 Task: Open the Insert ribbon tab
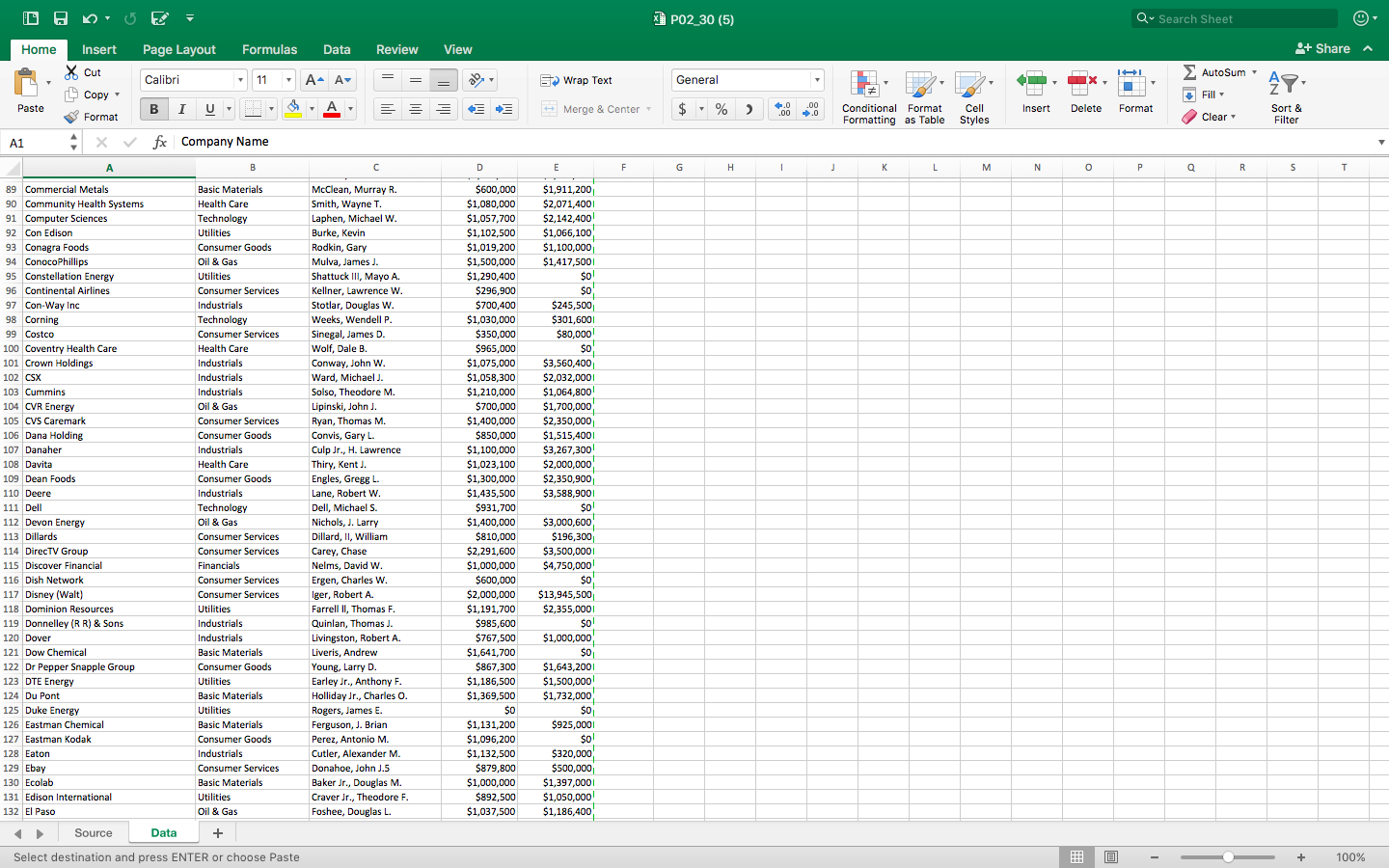[99, 49]
